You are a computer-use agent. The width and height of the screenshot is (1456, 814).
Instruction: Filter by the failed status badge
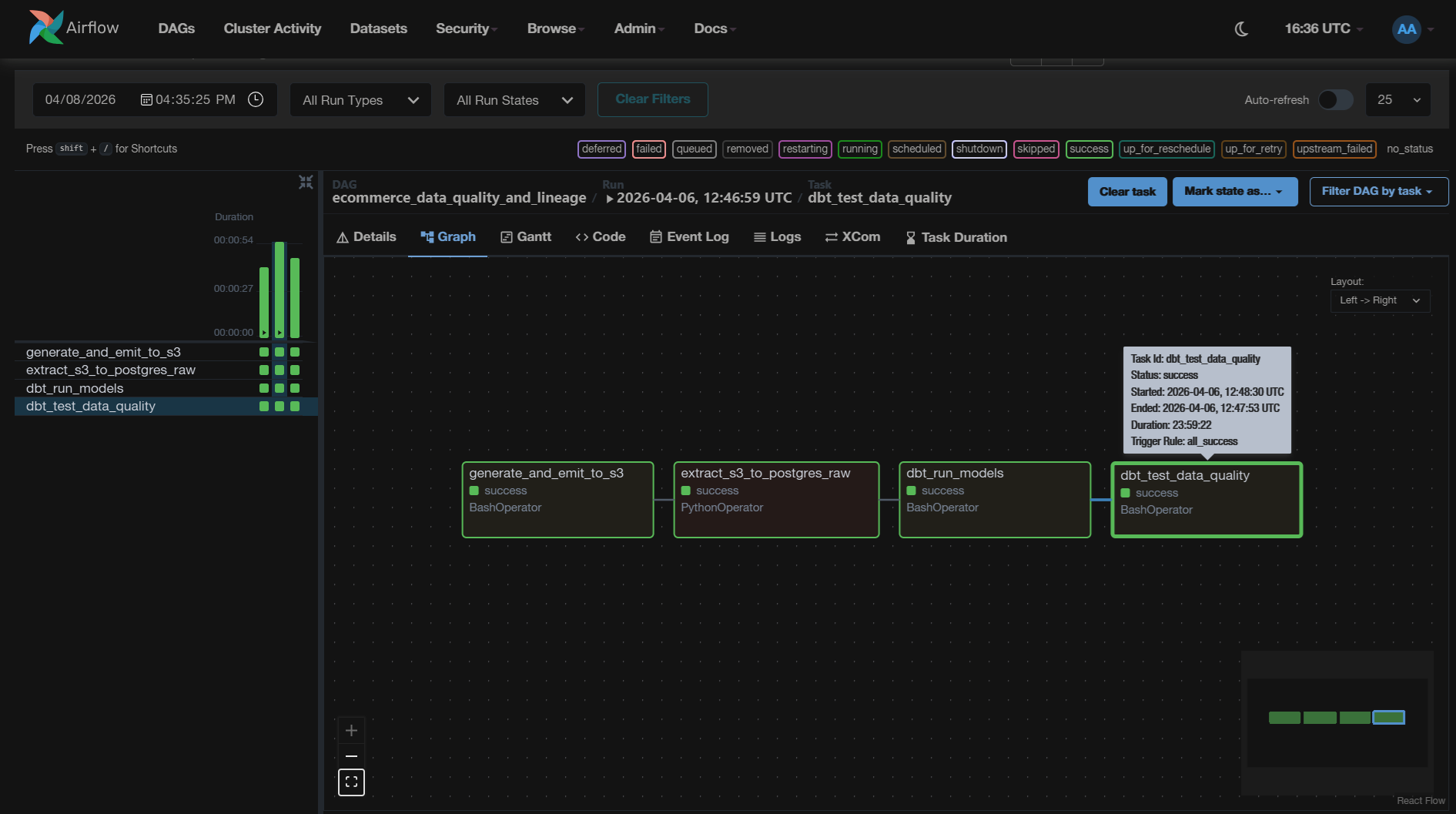649,149
